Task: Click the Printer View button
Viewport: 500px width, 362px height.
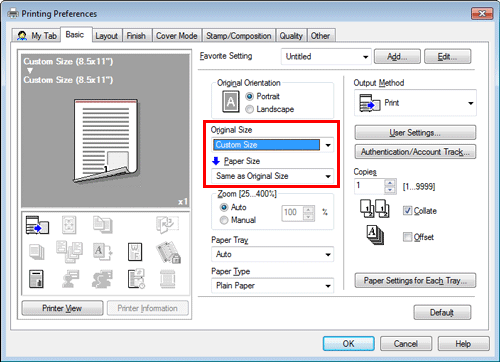Action: click(62, 308)
